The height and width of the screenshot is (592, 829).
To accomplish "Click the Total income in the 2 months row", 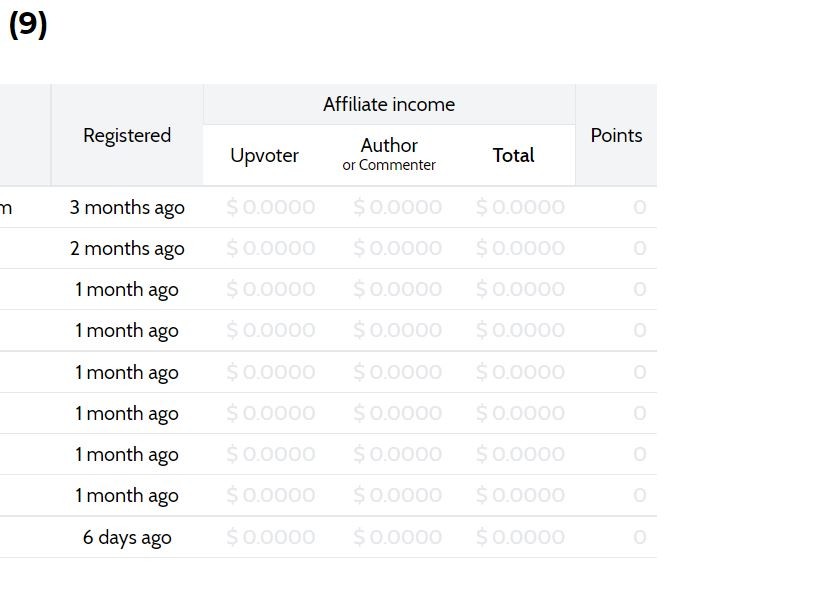I will pos(520,248).
